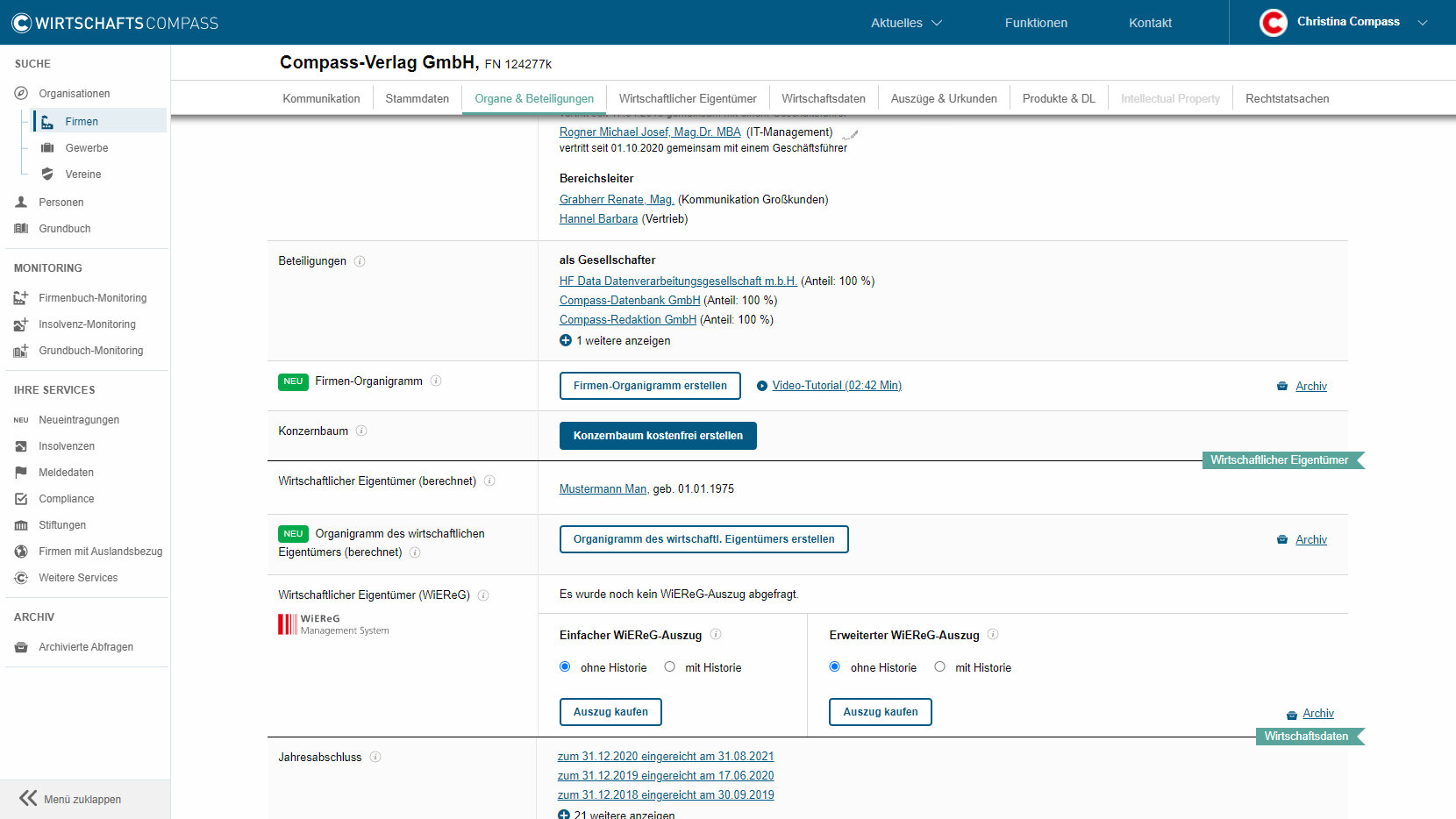Open the Stammdaten tab
This screenshot has width=1456, height=819.
(x=417, y=99)
